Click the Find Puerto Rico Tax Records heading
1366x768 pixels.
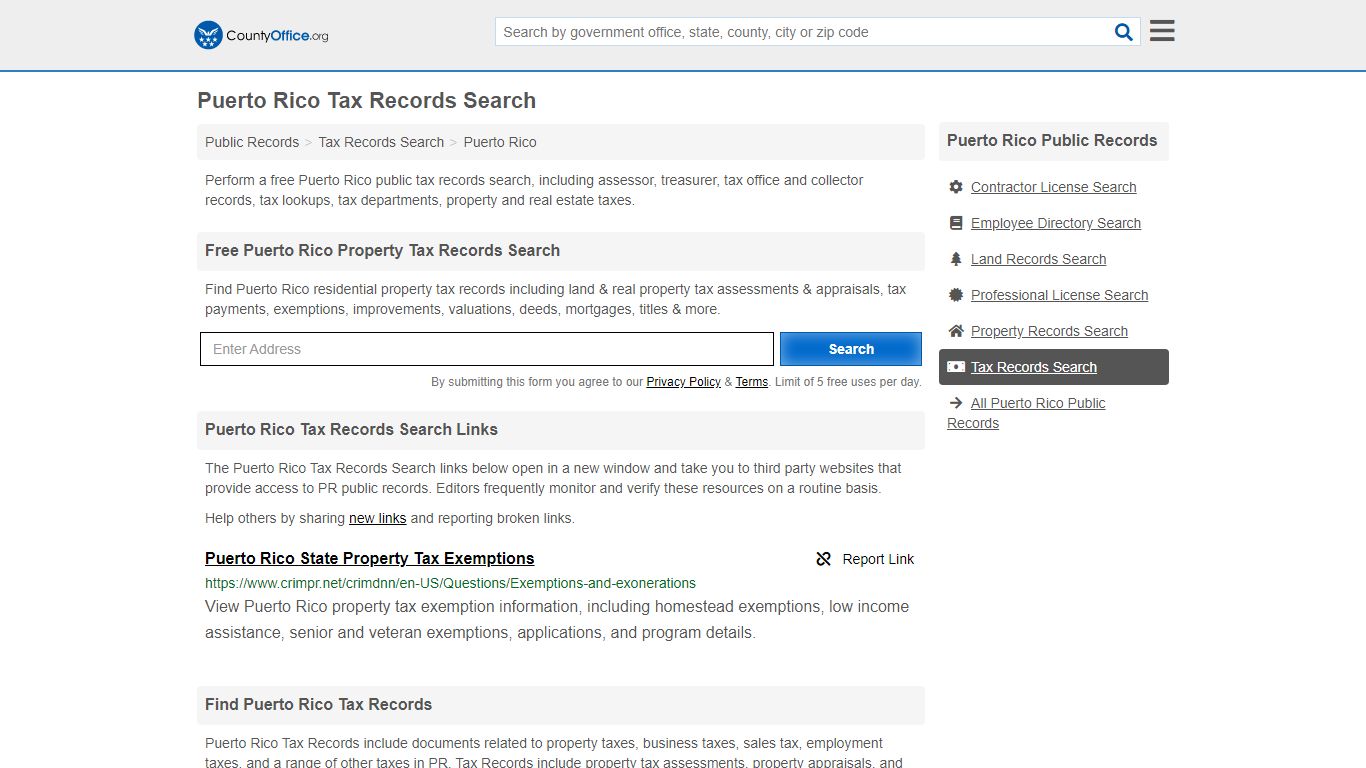pos(318,705)
